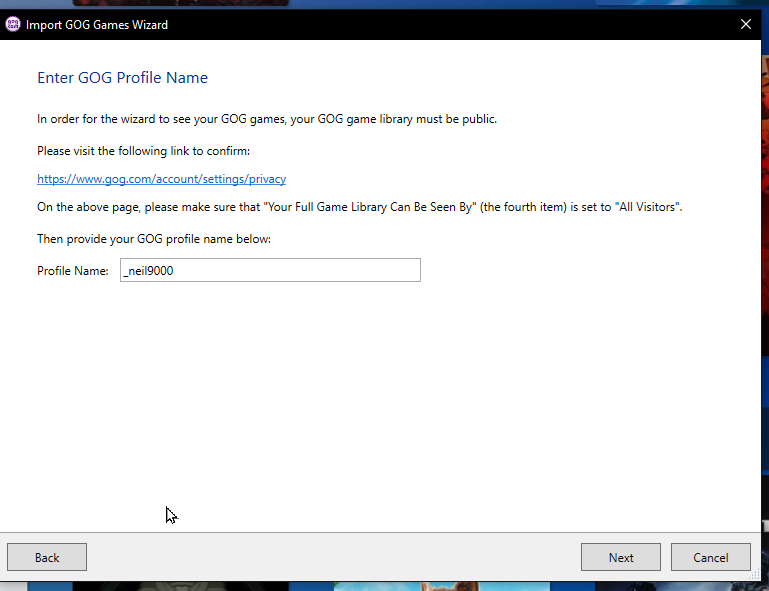The height and width of the screenshot is (591, 769).
Task: Click 'Then provide your GOG profile name below:' text
Action: pyautogui.click(x=154, y=239)
